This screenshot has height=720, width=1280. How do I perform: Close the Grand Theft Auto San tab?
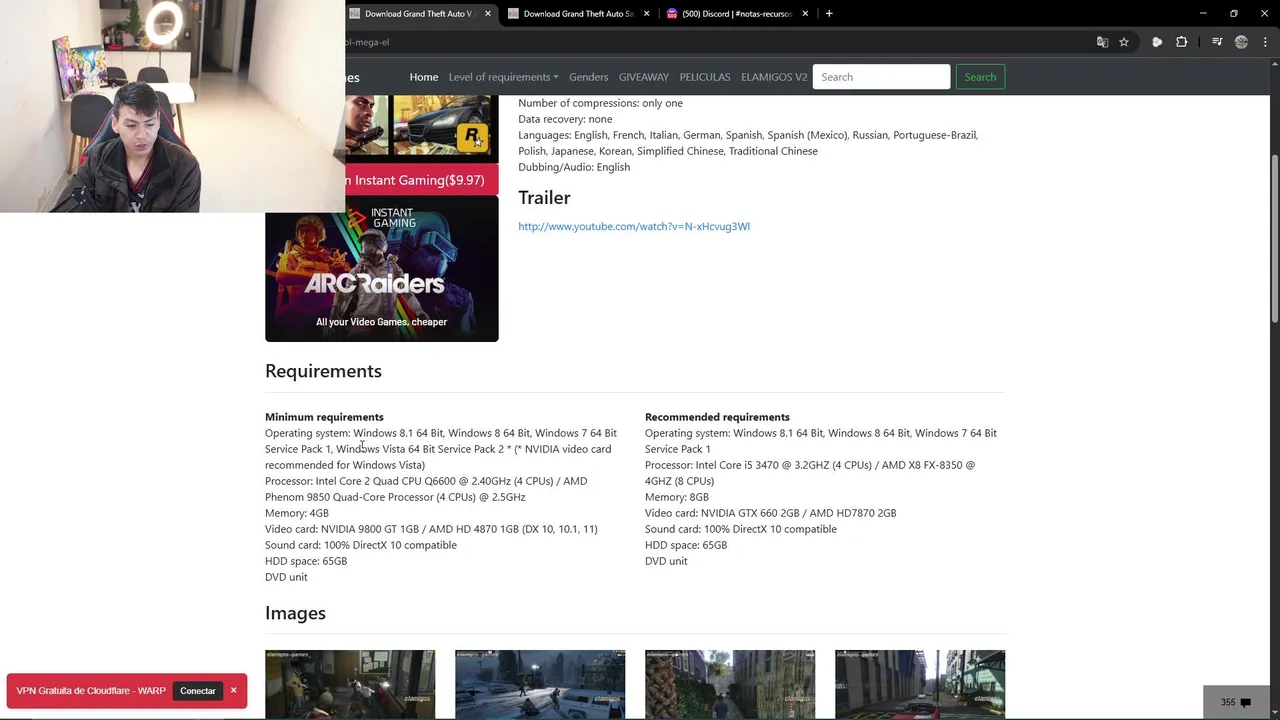pyautogui.click(x=646, y=14)
